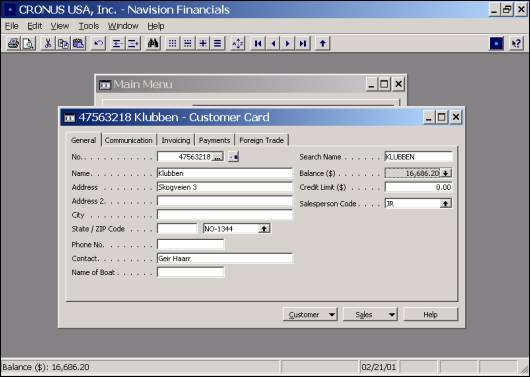Click the Copy icon in the toolbar

coord(63,43)
